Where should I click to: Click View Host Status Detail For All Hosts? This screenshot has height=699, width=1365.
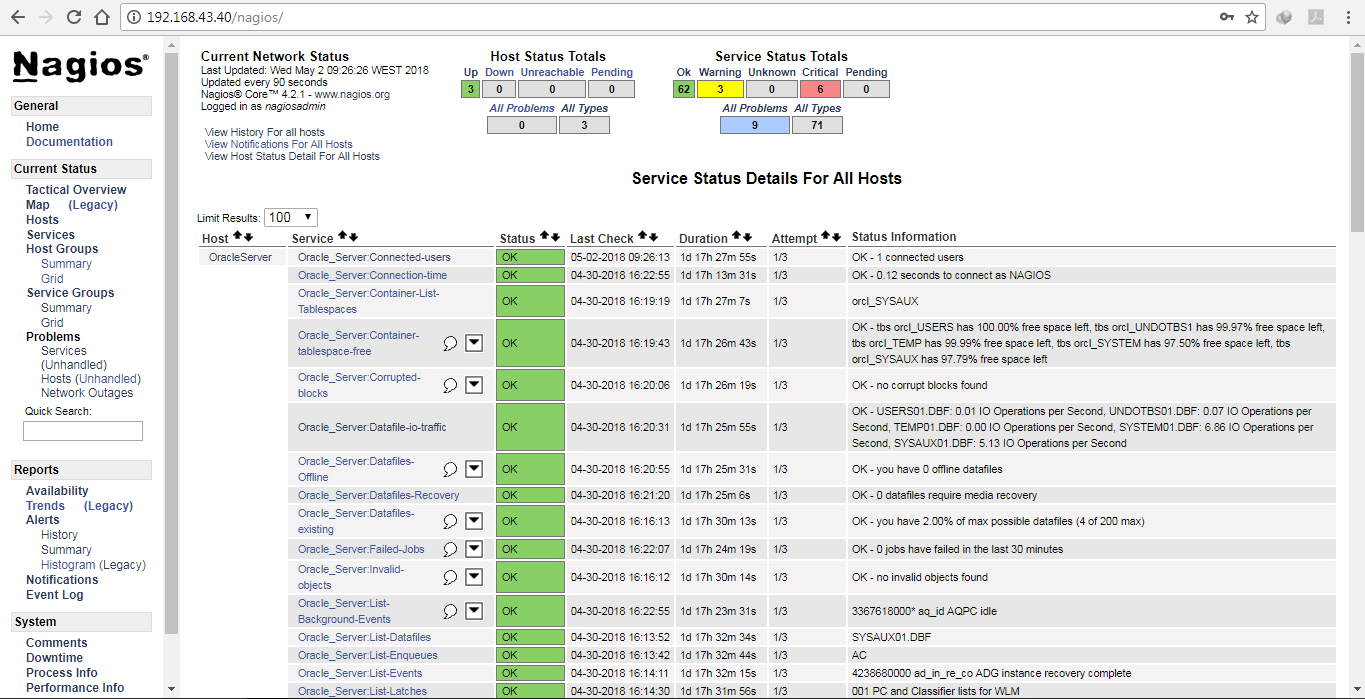tap(292, 156)
